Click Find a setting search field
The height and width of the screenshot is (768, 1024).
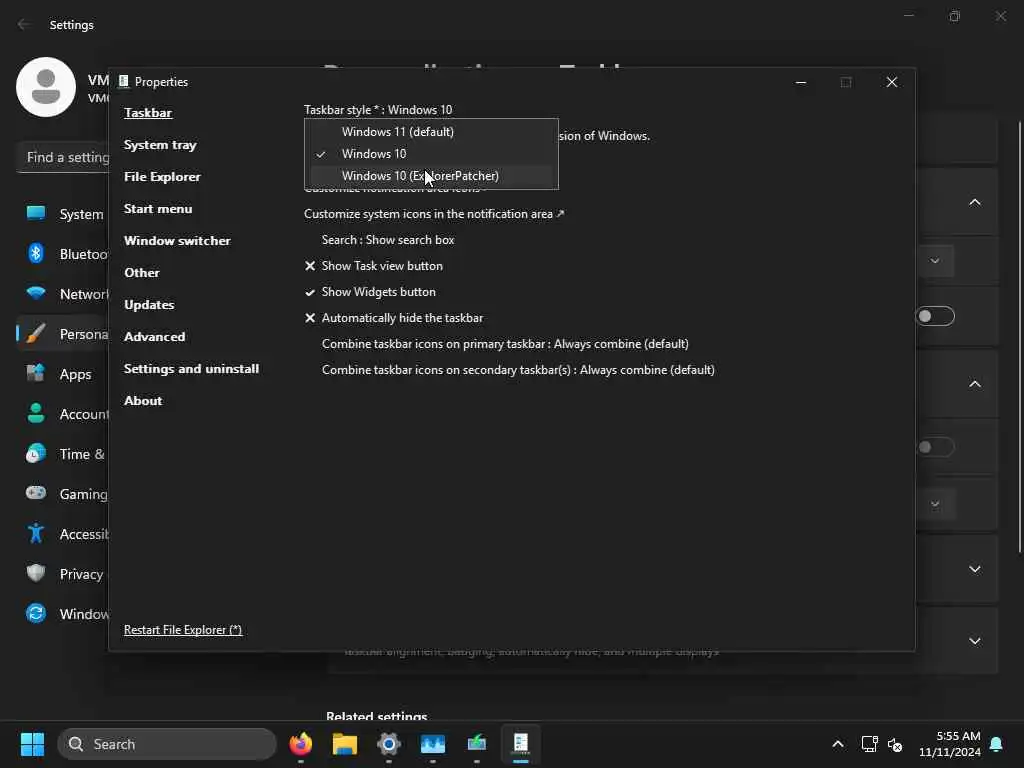pos(63,157)
